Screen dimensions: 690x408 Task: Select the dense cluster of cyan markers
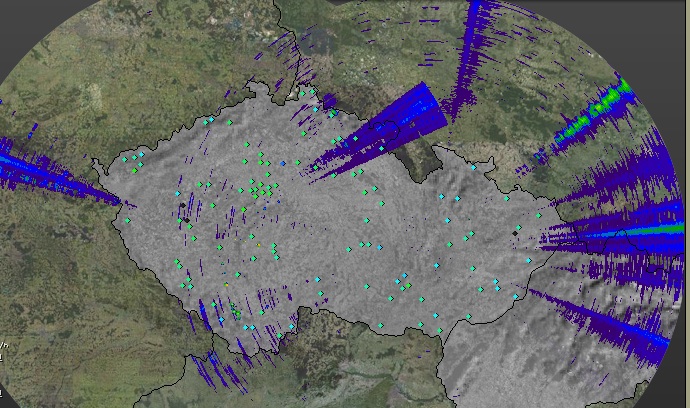point(260,187)
